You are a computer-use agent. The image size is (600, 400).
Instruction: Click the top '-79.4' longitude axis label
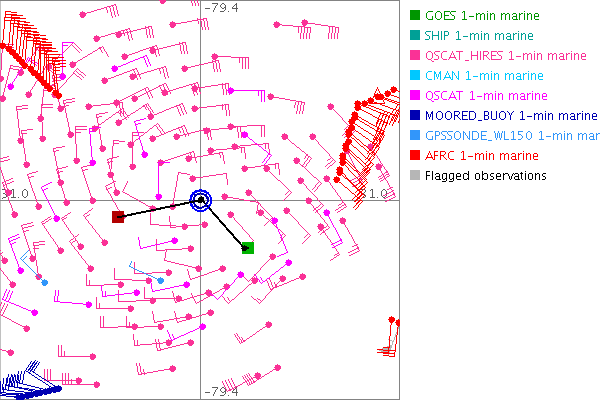tap(220, 7)
